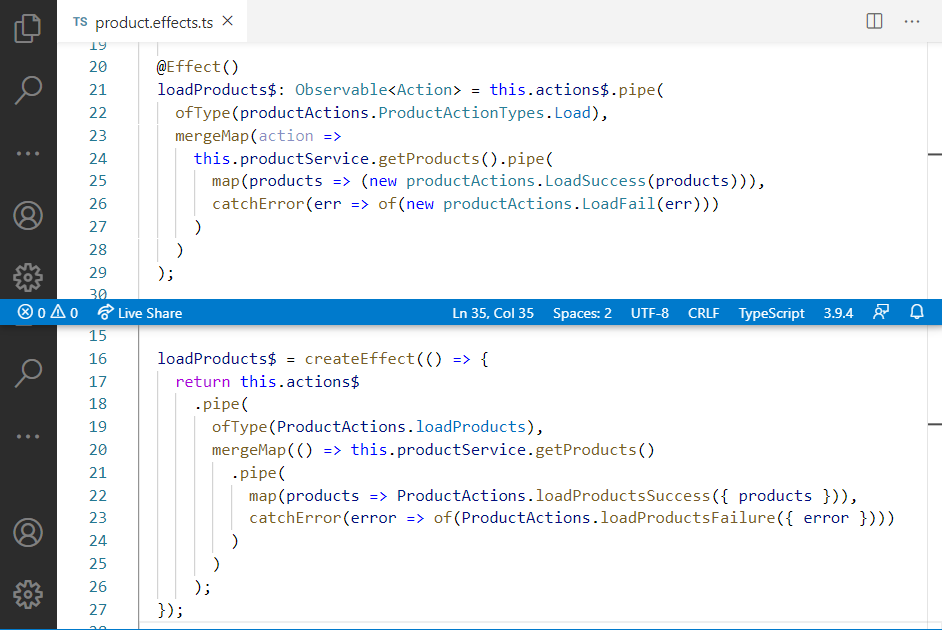Open notifications bell icon

(917, 312)
